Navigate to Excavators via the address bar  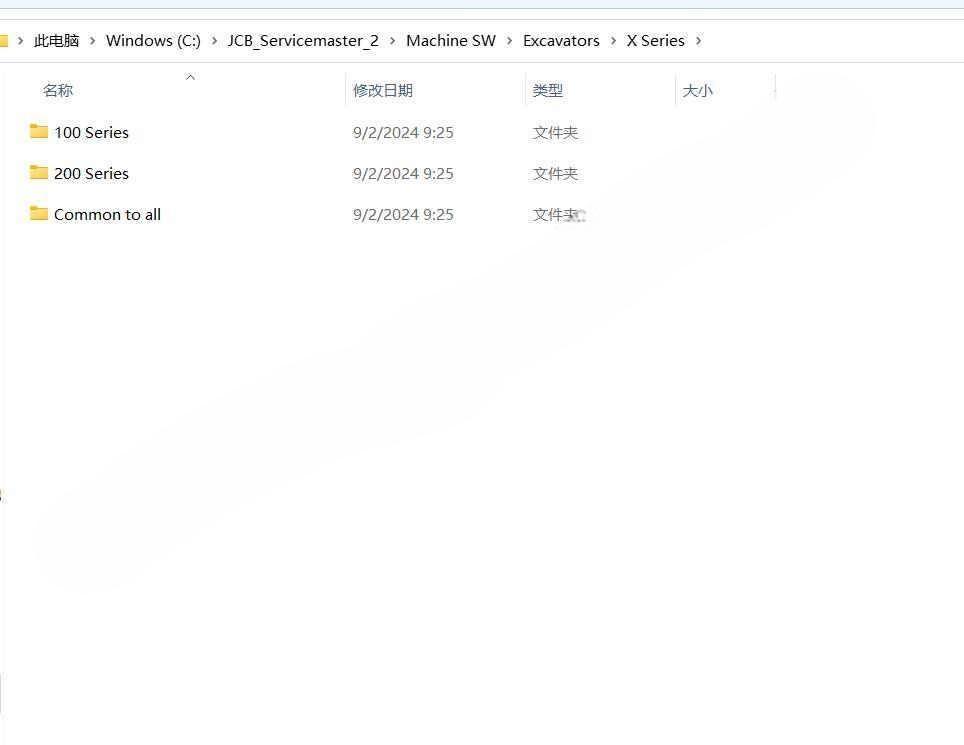coord(560,40)
